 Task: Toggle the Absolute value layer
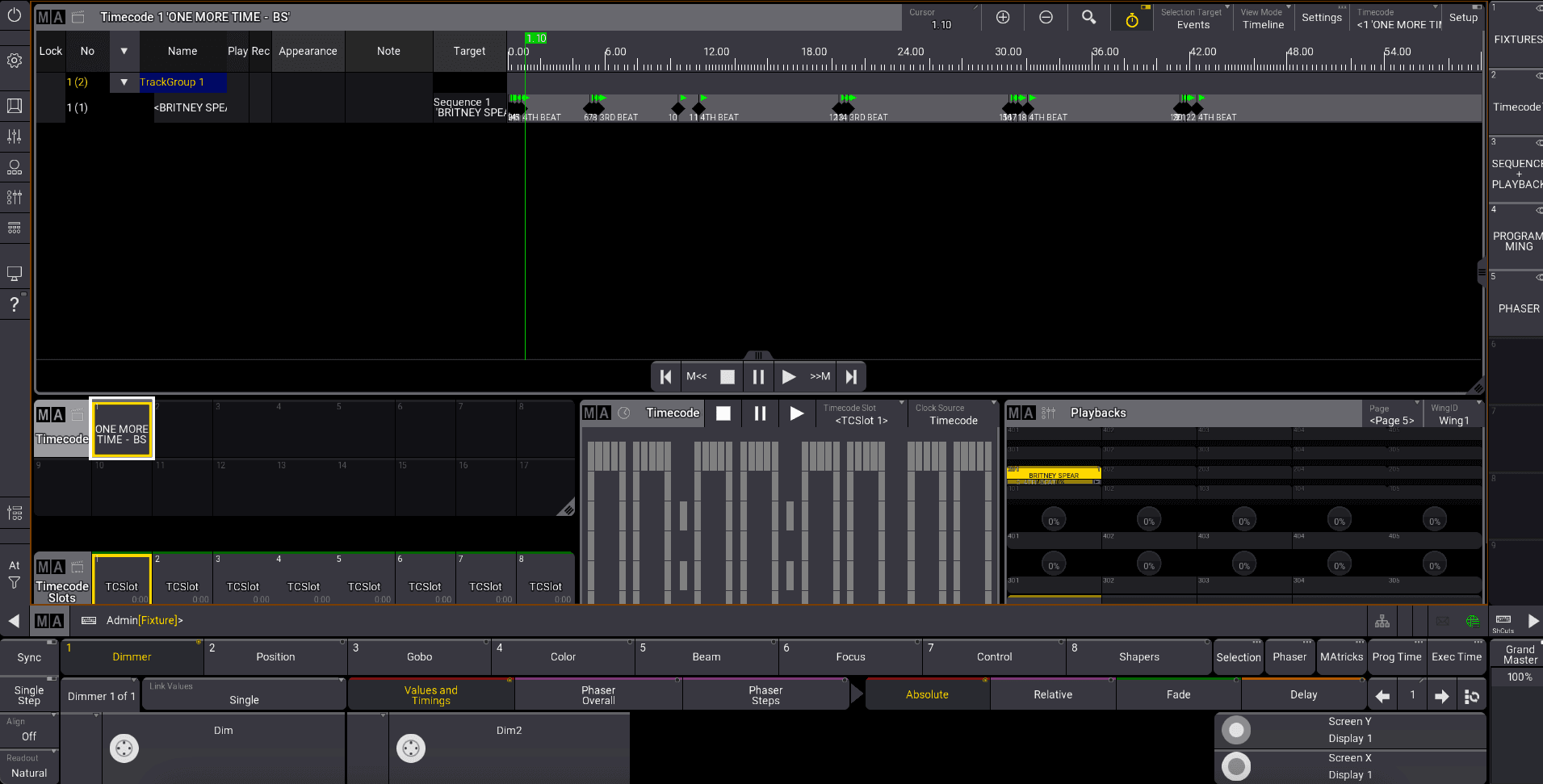pyautogui.click(x=927, y=694)
